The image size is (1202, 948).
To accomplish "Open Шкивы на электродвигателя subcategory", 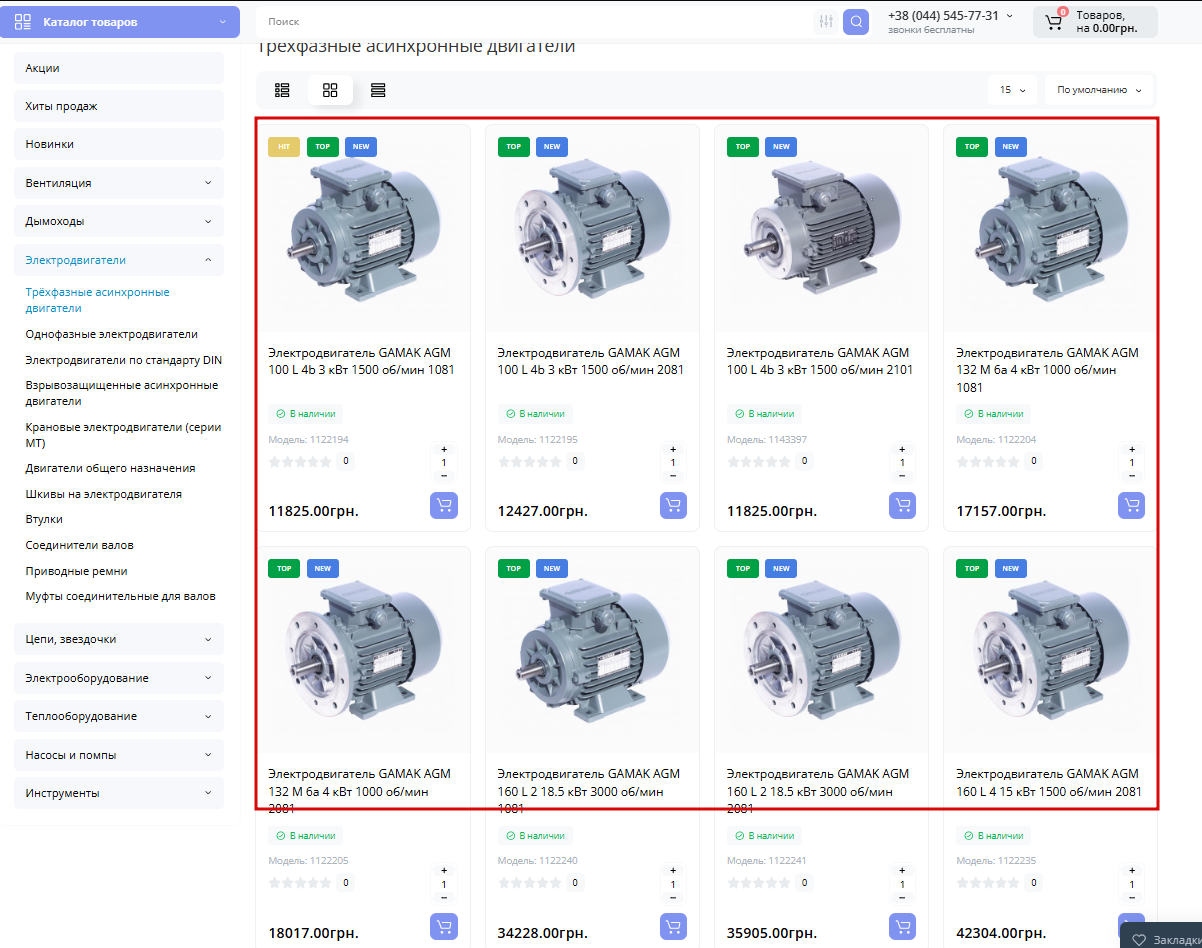I will [x=104, y=494].
